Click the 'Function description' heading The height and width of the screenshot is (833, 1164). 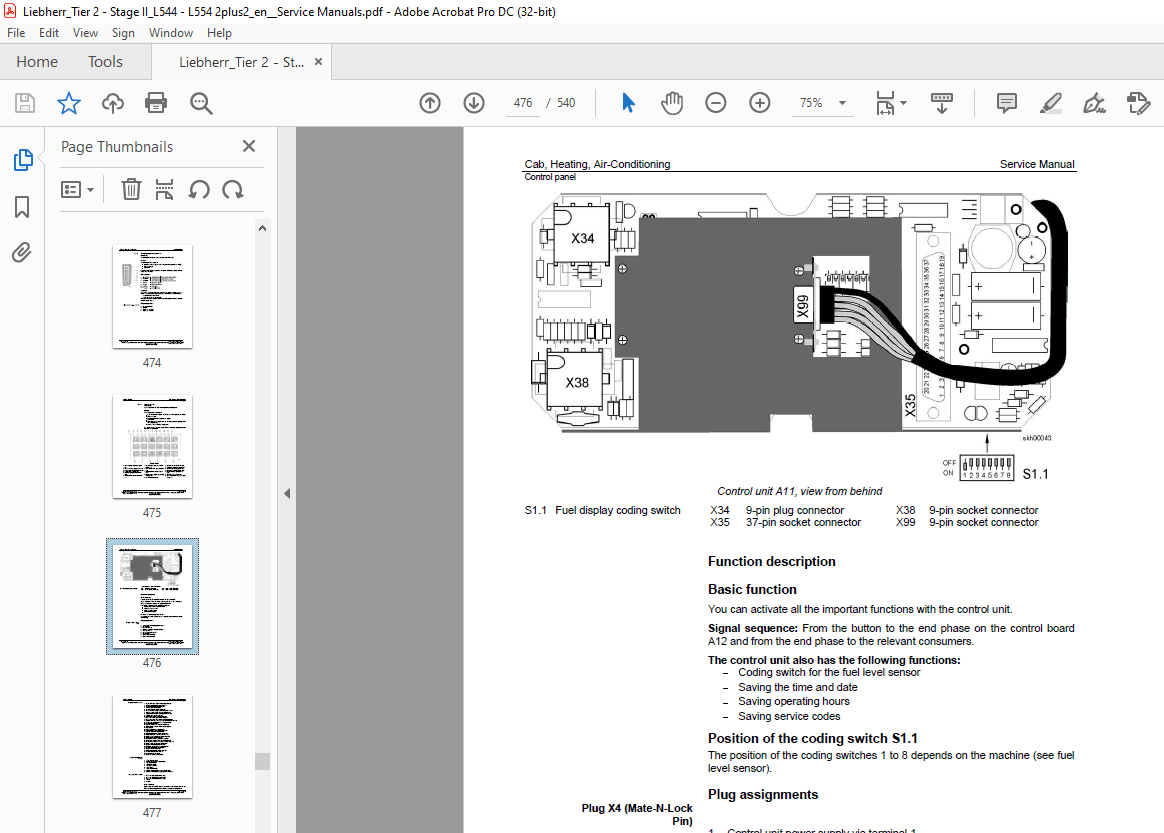click(771, 562)
